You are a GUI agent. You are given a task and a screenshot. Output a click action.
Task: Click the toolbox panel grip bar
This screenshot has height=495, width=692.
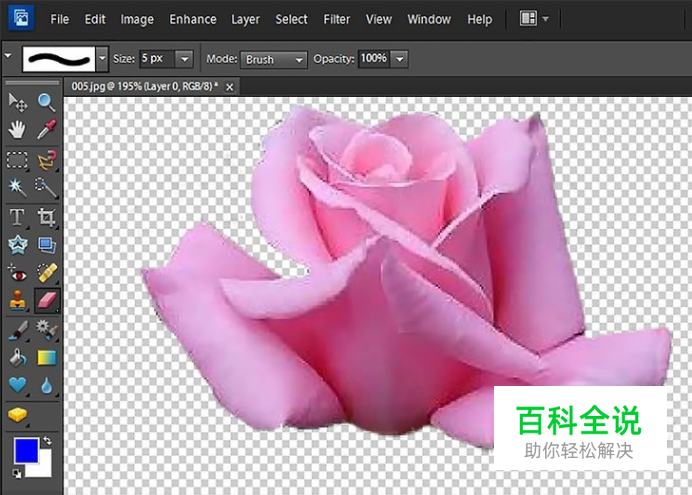[32, 82]
